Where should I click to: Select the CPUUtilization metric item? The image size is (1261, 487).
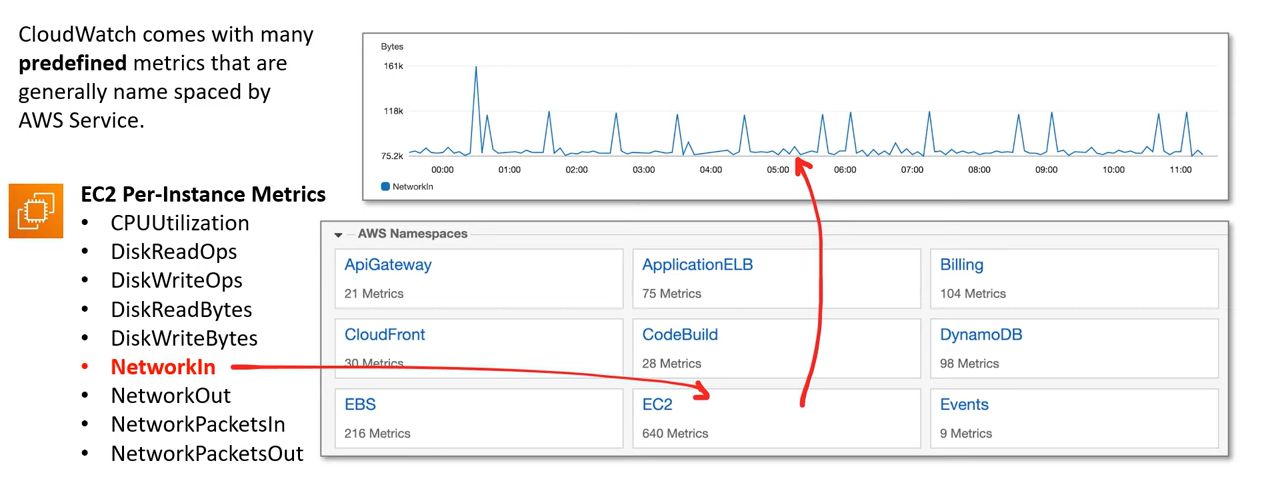point(180,223)
